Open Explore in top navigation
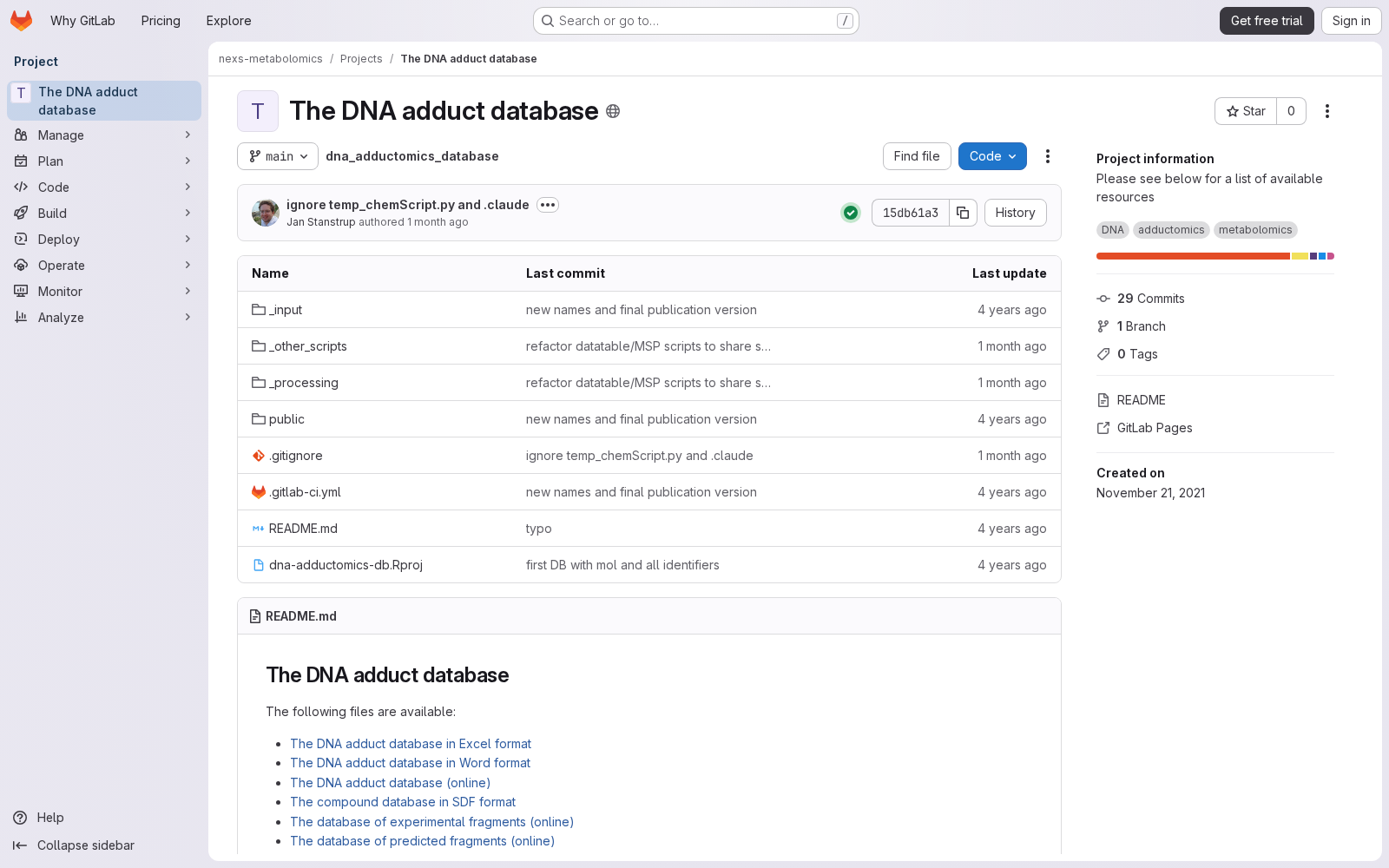This screenshot has height=868, width=1389. 228,21
